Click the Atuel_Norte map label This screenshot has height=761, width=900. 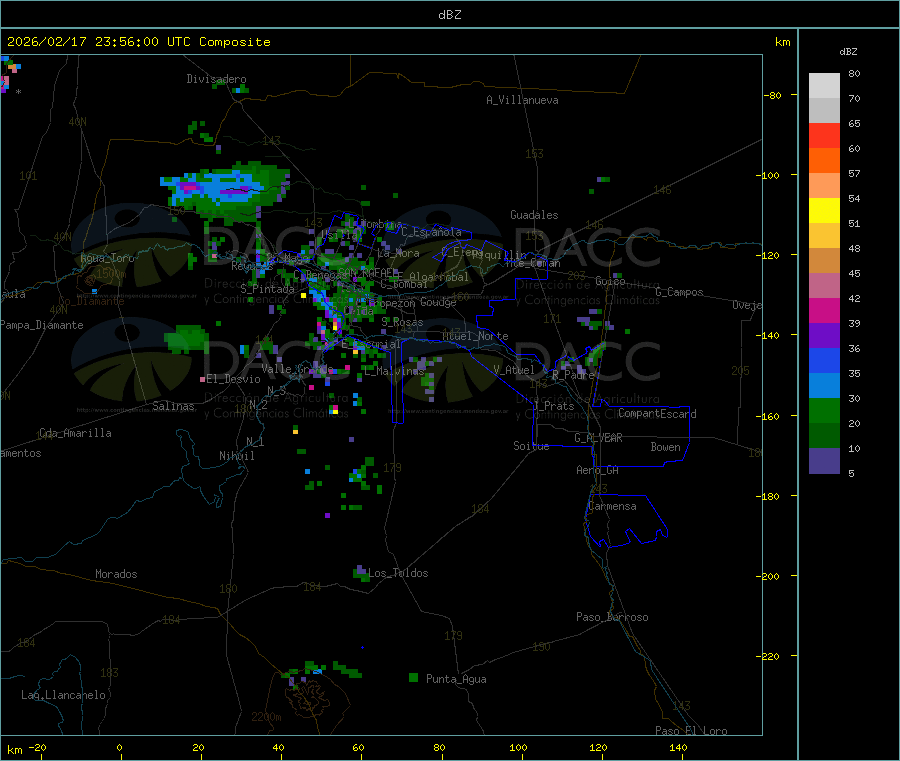point(475,336)
